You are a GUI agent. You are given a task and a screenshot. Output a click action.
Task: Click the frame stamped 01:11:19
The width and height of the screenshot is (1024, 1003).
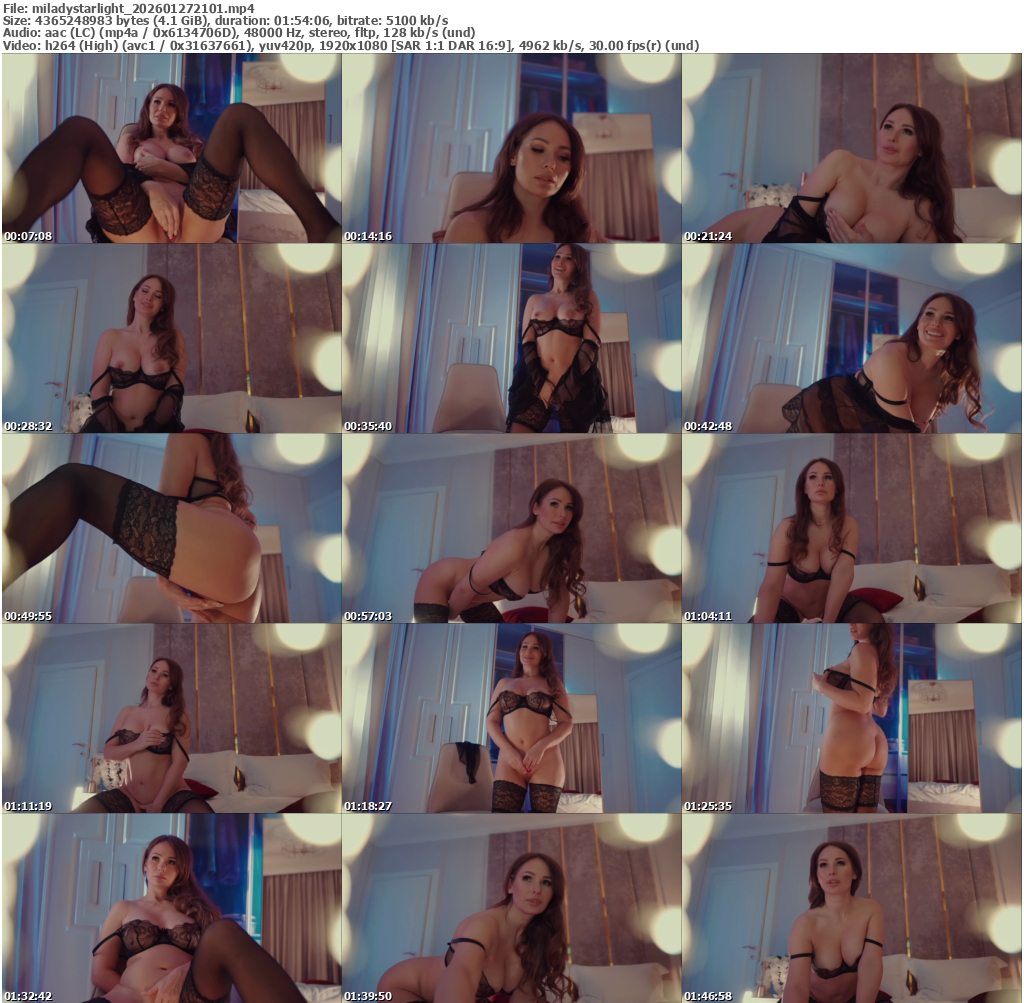click(x=171, y=718)
